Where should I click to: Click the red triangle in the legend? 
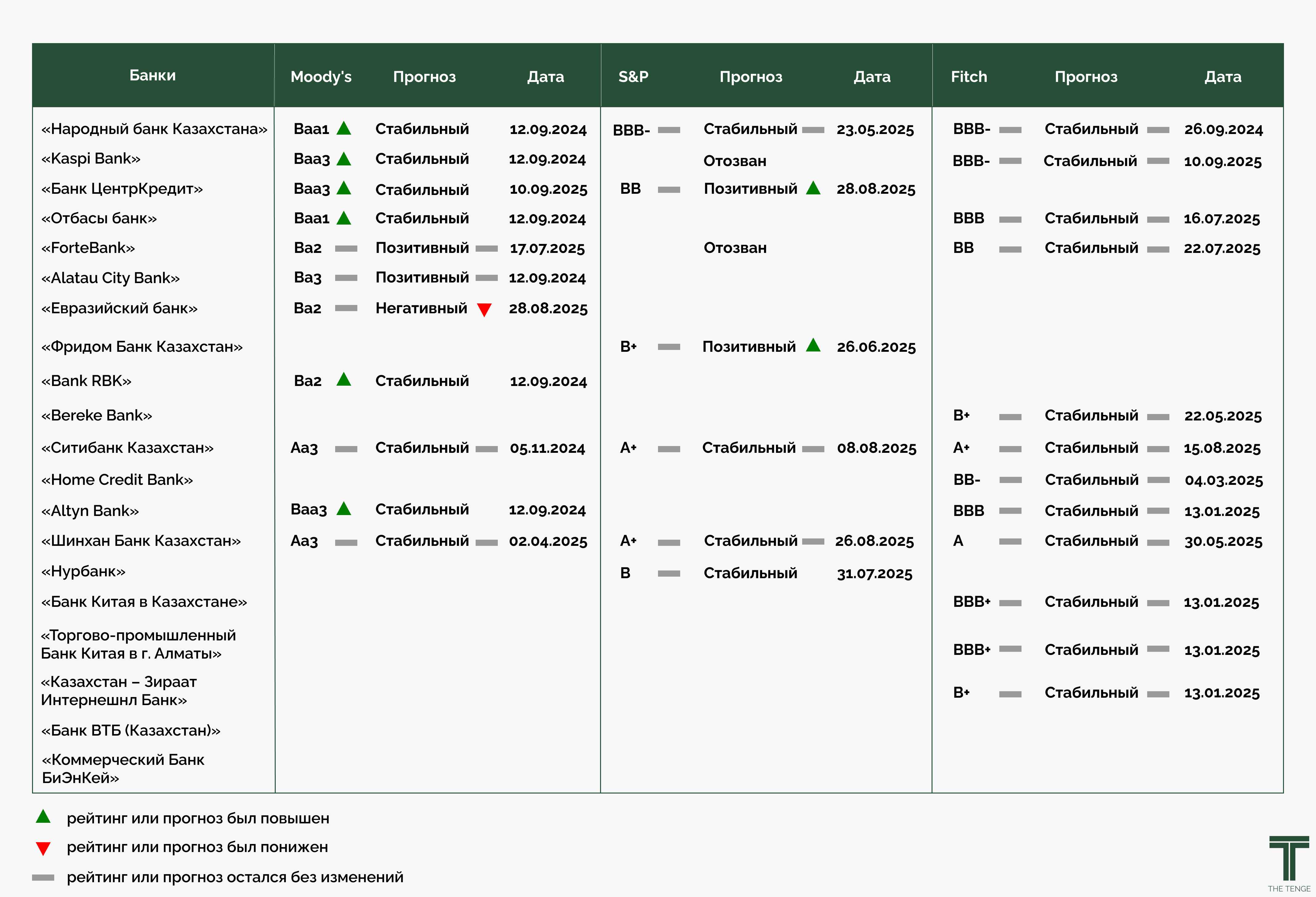(x=43, y=848)
